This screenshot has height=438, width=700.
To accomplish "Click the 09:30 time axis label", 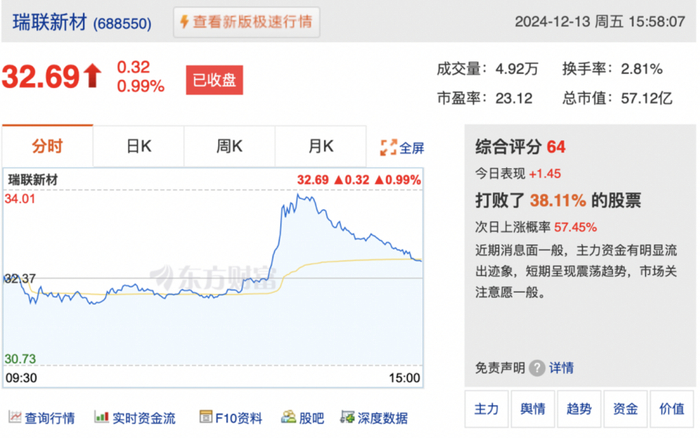I will (21, 378).
